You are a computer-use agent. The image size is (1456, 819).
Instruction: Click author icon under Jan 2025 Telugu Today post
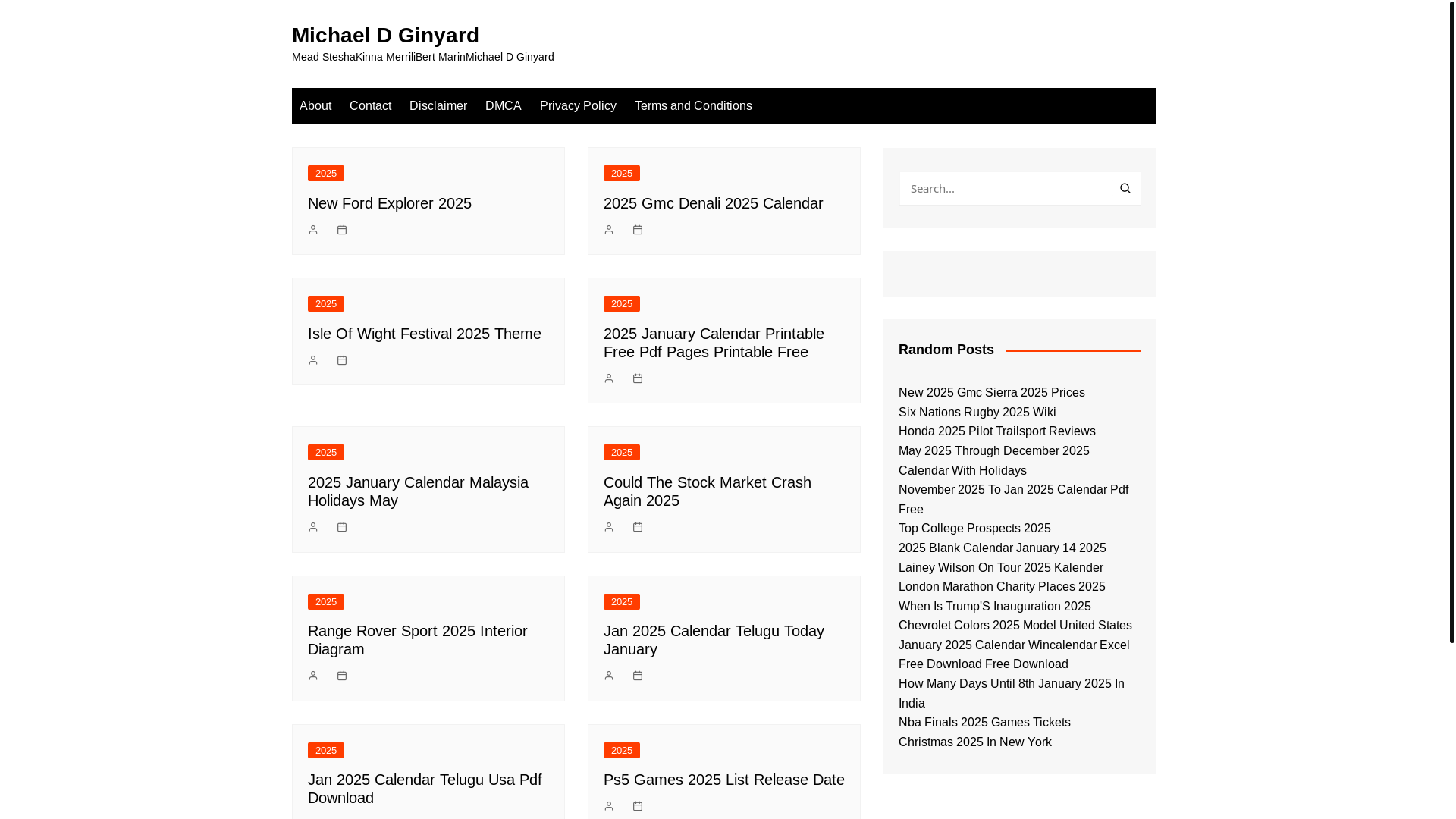609,676
